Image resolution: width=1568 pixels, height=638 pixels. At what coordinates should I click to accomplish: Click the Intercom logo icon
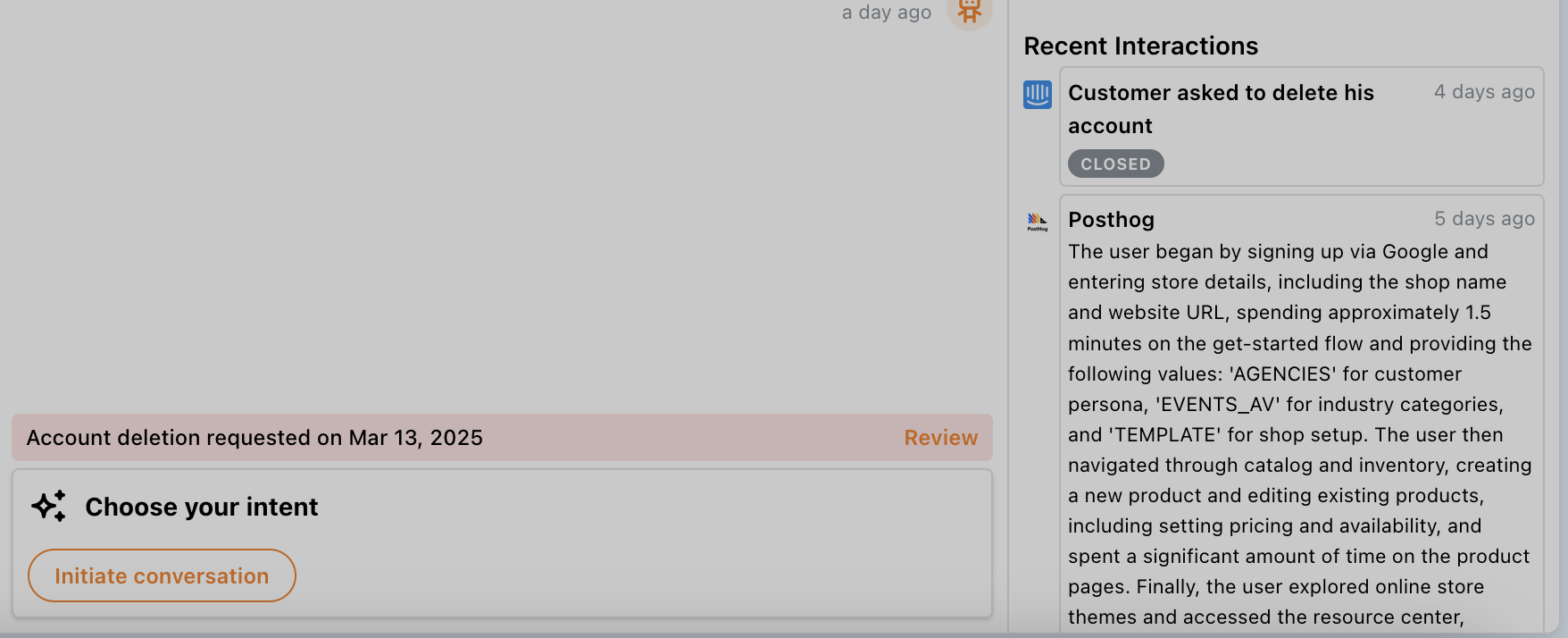coord(1037,94)
